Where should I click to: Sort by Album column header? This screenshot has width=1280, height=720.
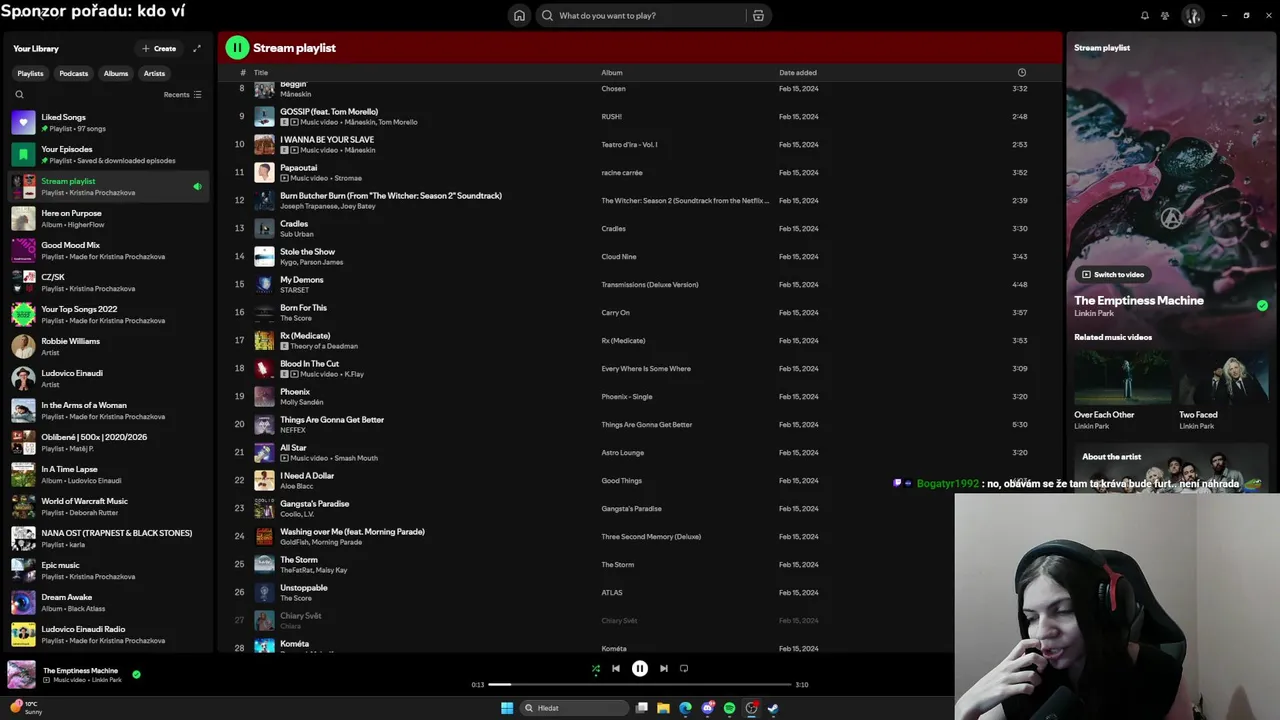612,72
